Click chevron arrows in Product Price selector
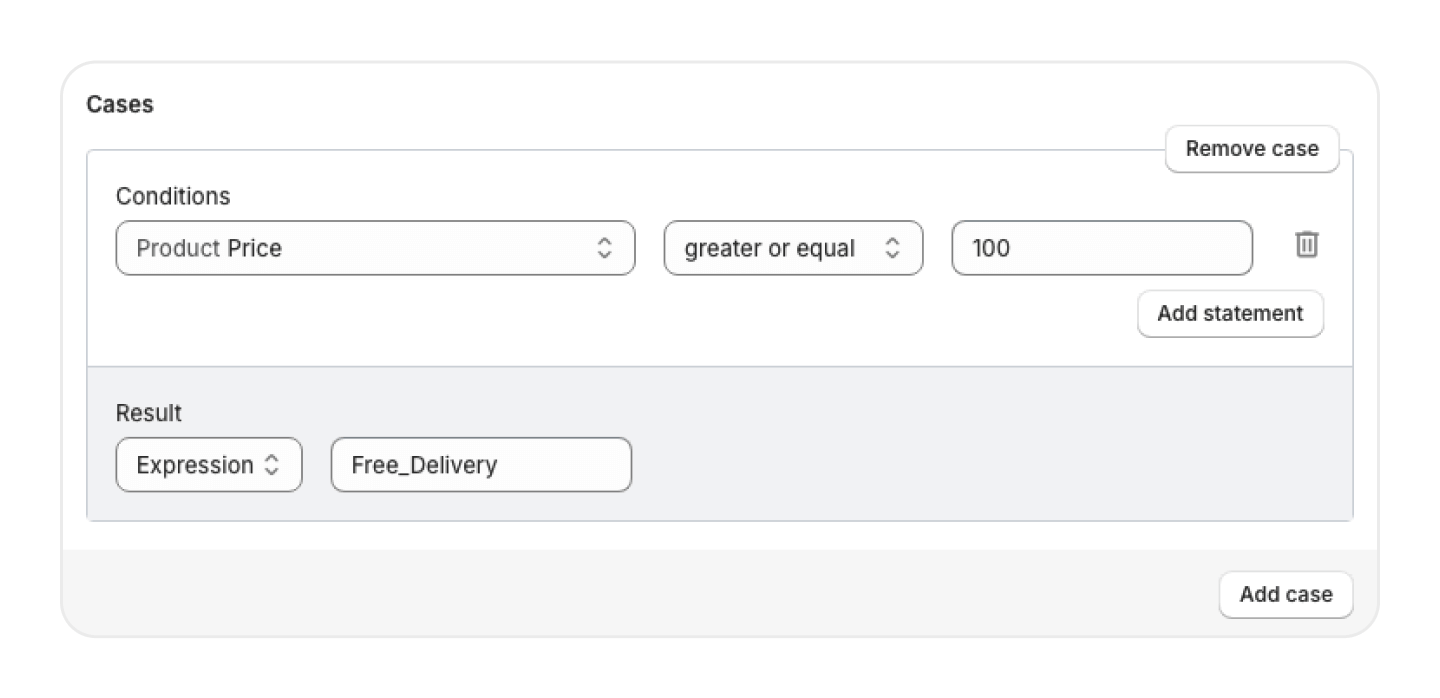Image resolution: width=1440 pixels, height=698 pixels. [604, 248]
